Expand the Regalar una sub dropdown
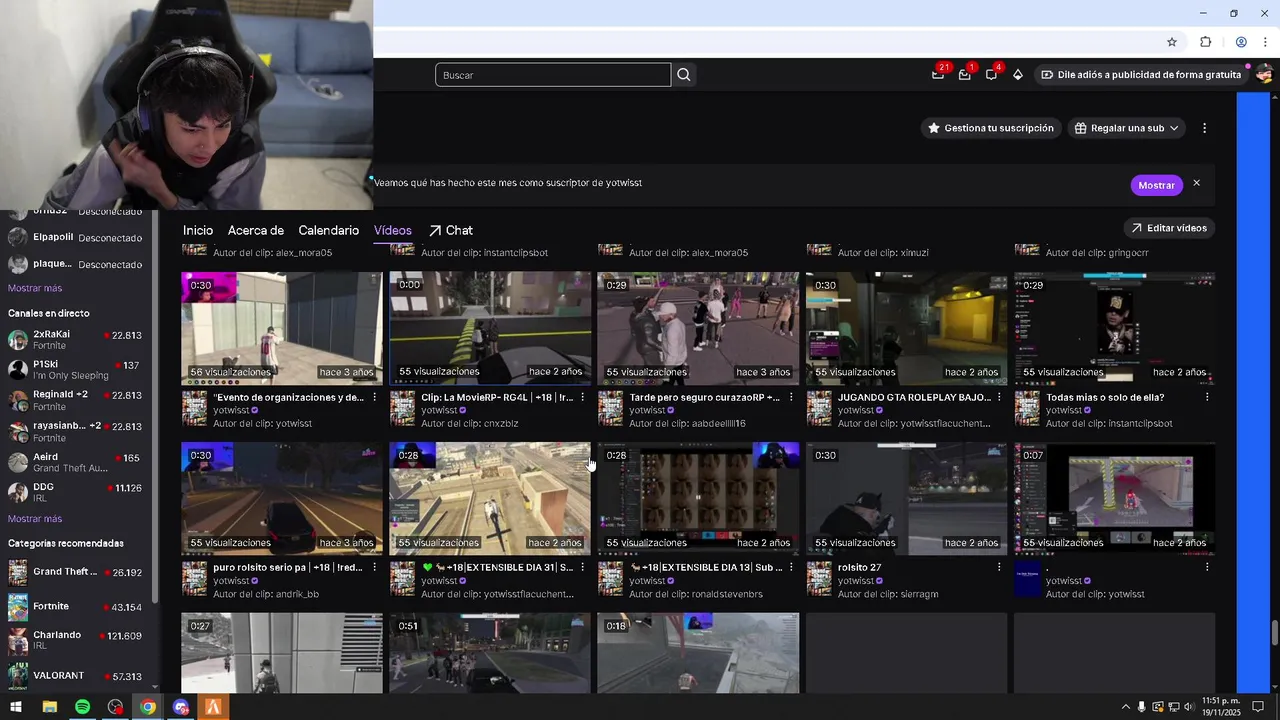Viewport: 1280px width, 720px height. [x=1127, y=128]
